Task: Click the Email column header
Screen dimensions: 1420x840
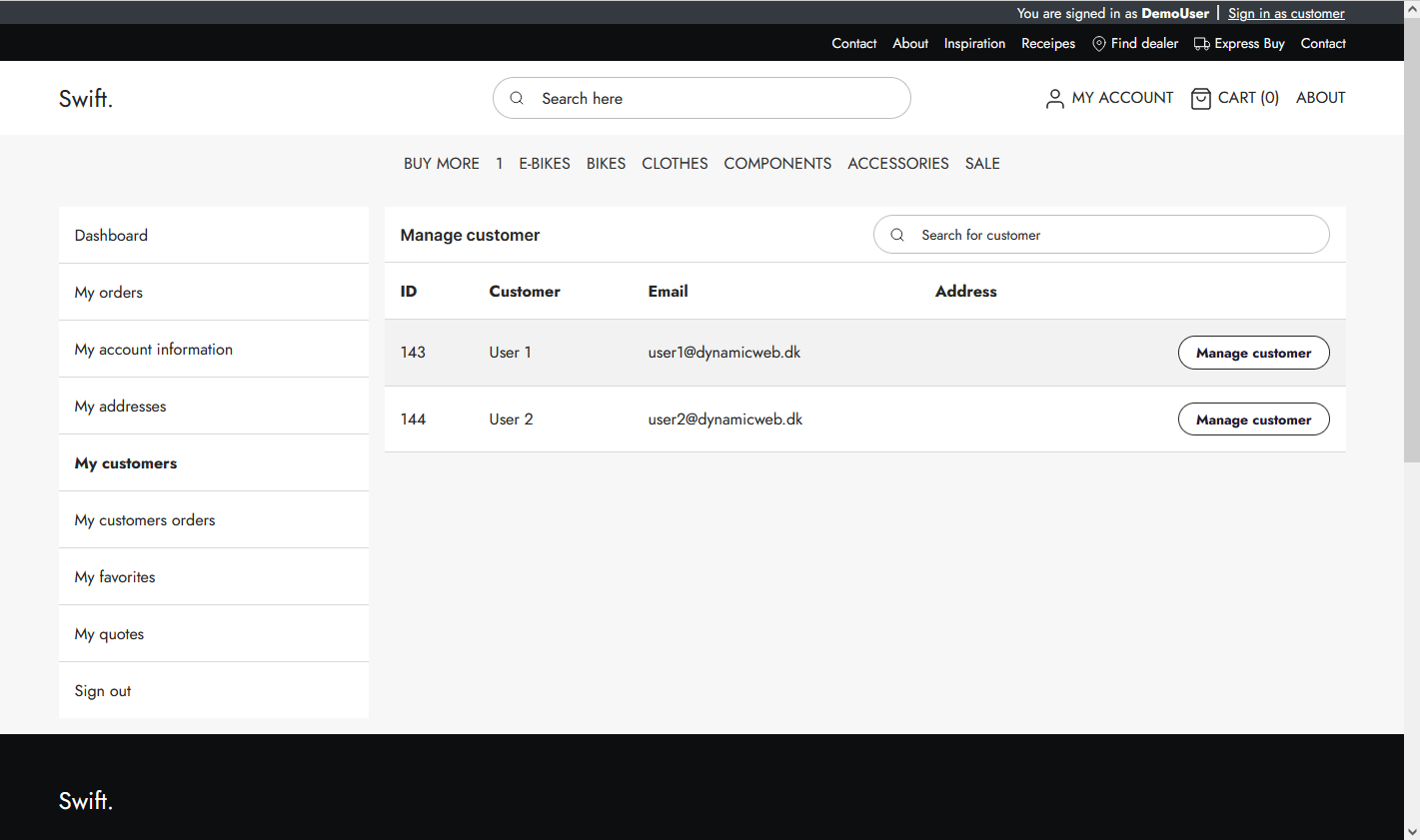Action: click(668, 292)
